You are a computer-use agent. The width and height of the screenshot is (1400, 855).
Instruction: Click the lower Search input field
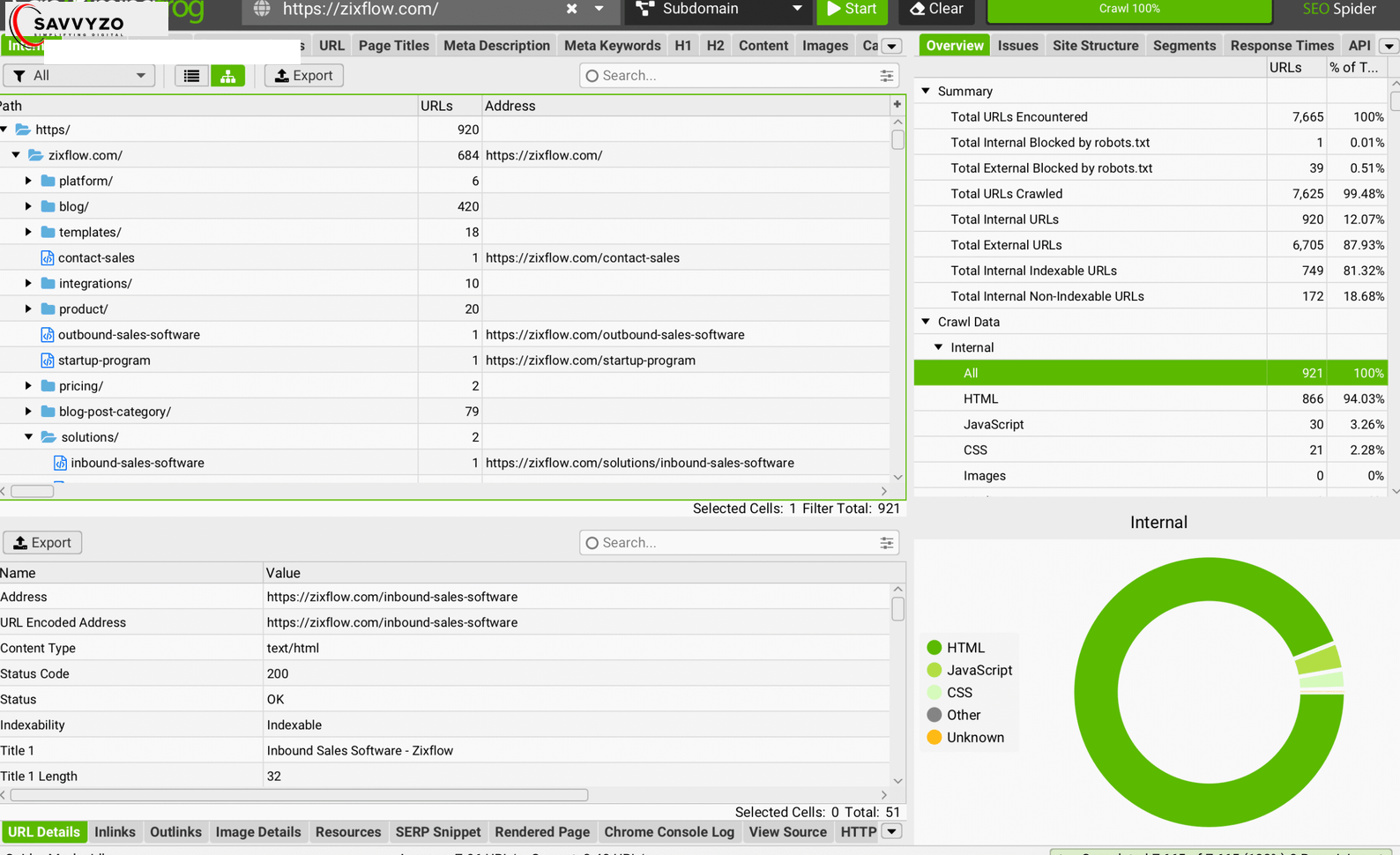click(x=739, y=543)
